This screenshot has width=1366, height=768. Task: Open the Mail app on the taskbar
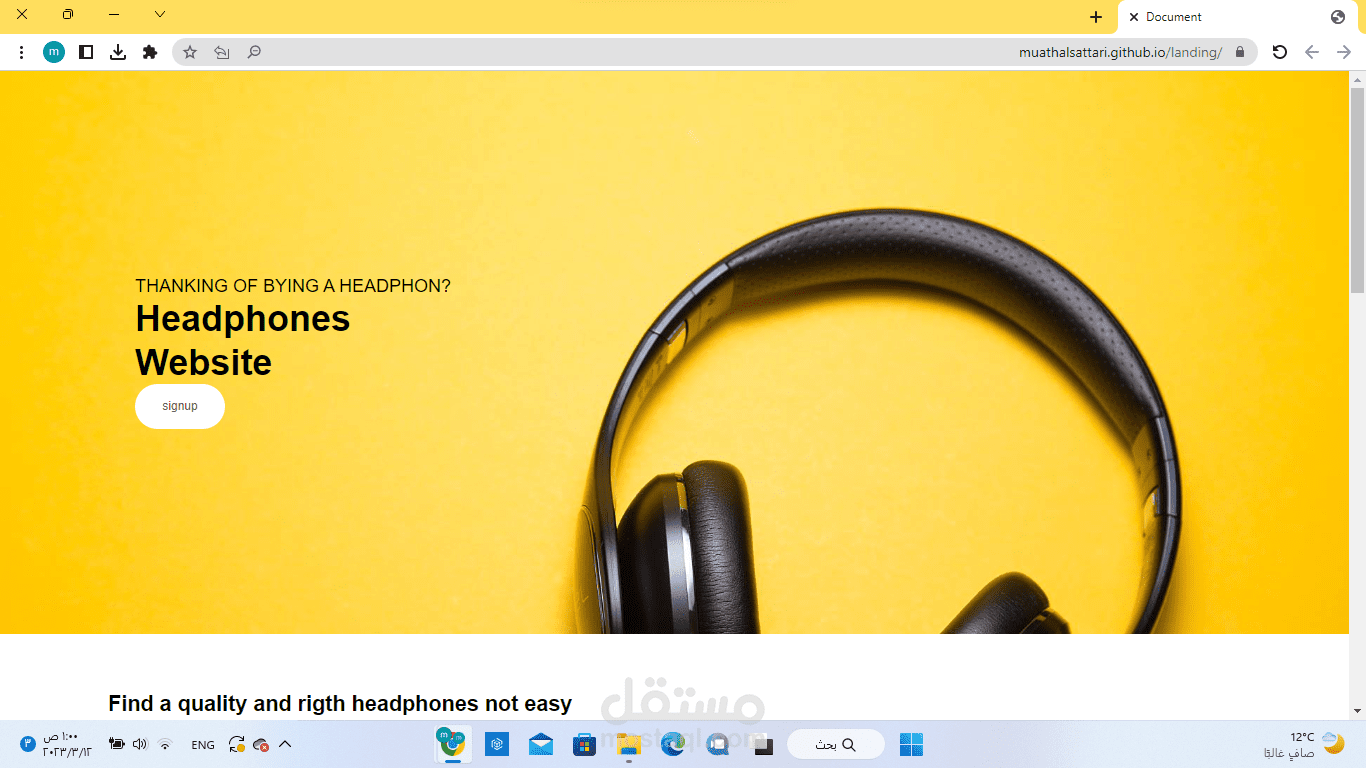pos(541,744)
